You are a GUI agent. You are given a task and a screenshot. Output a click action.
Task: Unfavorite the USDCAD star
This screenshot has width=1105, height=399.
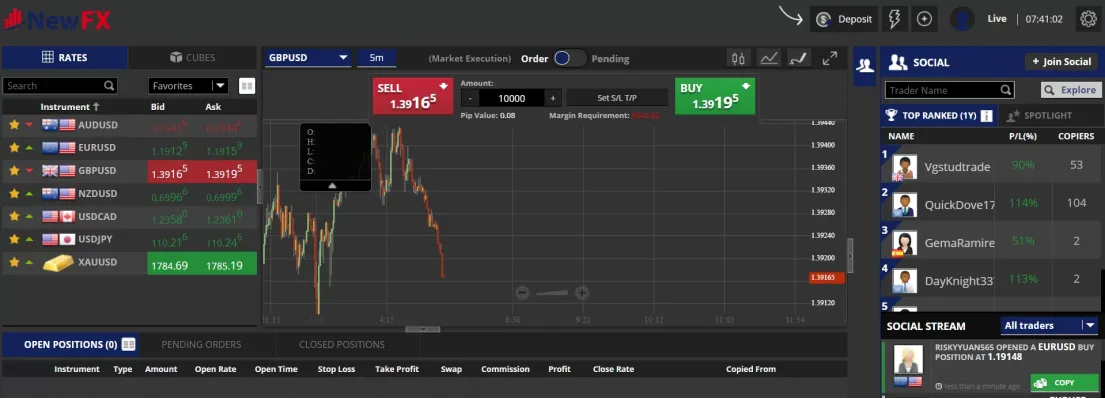[x=13, y=216]
